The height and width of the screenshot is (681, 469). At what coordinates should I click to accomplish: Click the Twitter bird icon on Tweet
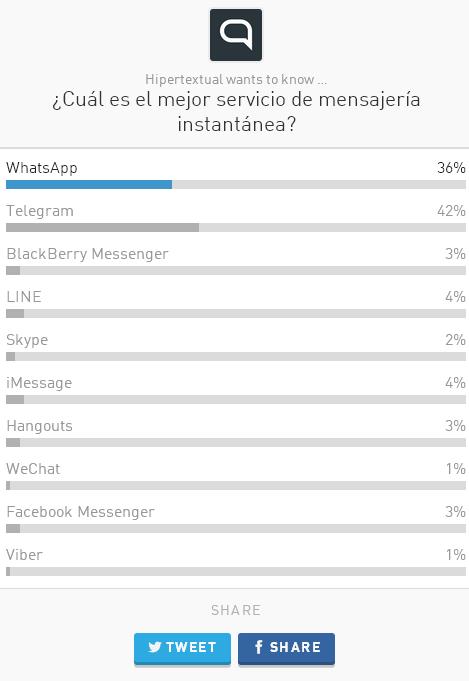[155, 647]
